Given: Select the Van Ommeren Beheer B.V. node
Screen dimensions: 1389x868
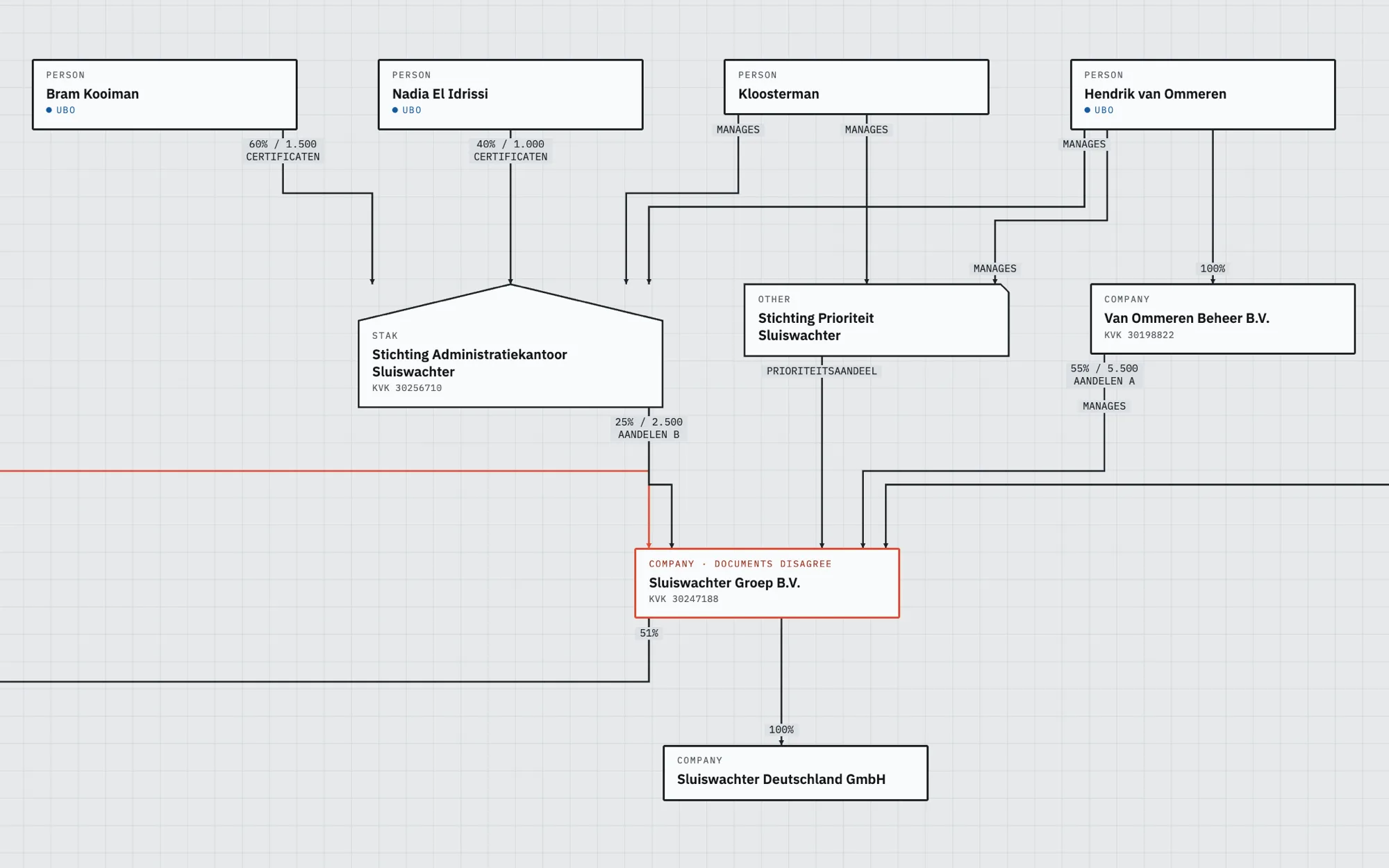Looking at the screenshot, I should coord(1223,319).
